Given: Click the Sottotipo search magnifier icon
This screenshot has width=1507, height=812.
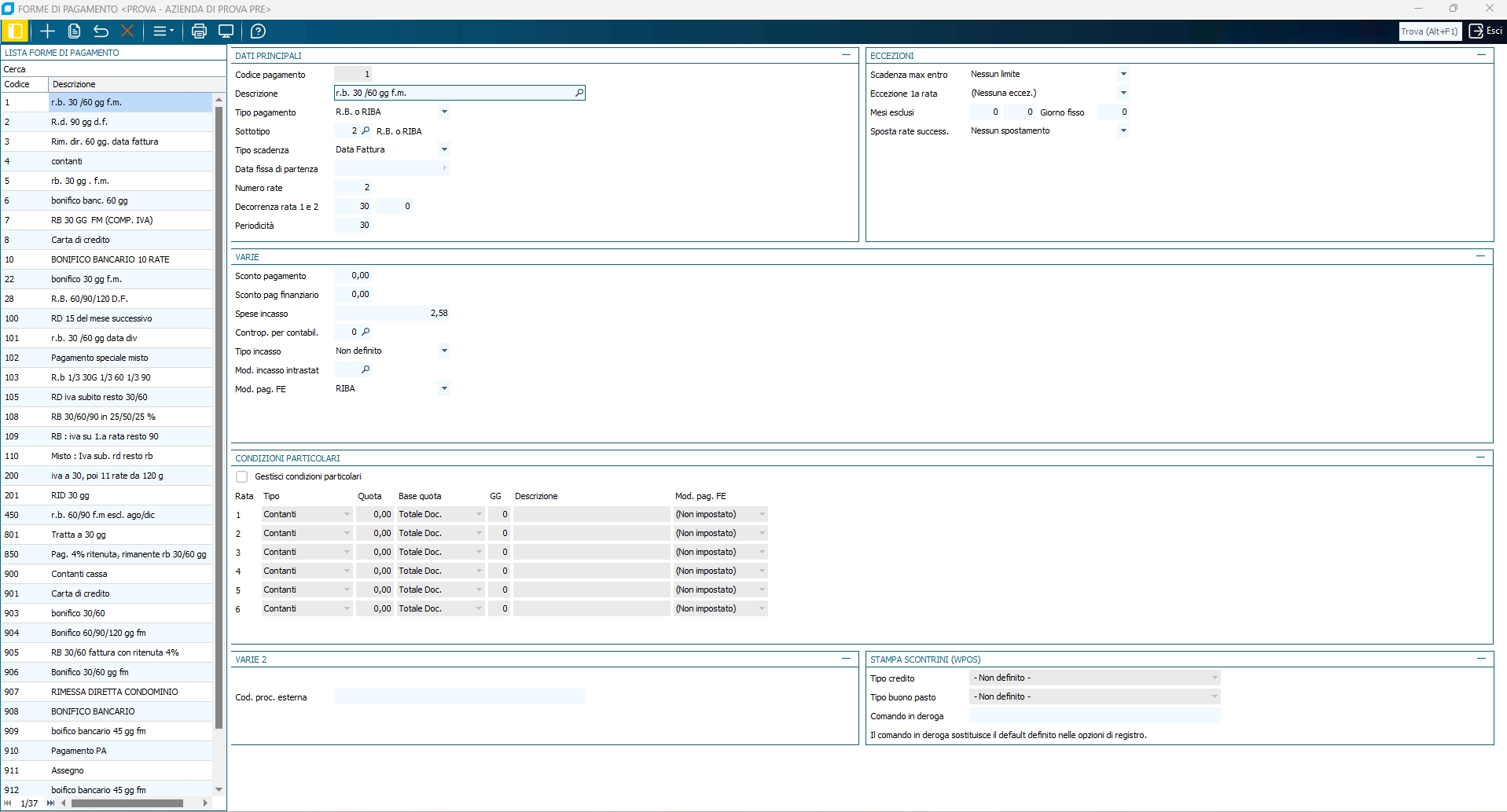Looking at the screenshot, I should click(x=366, y=131).
